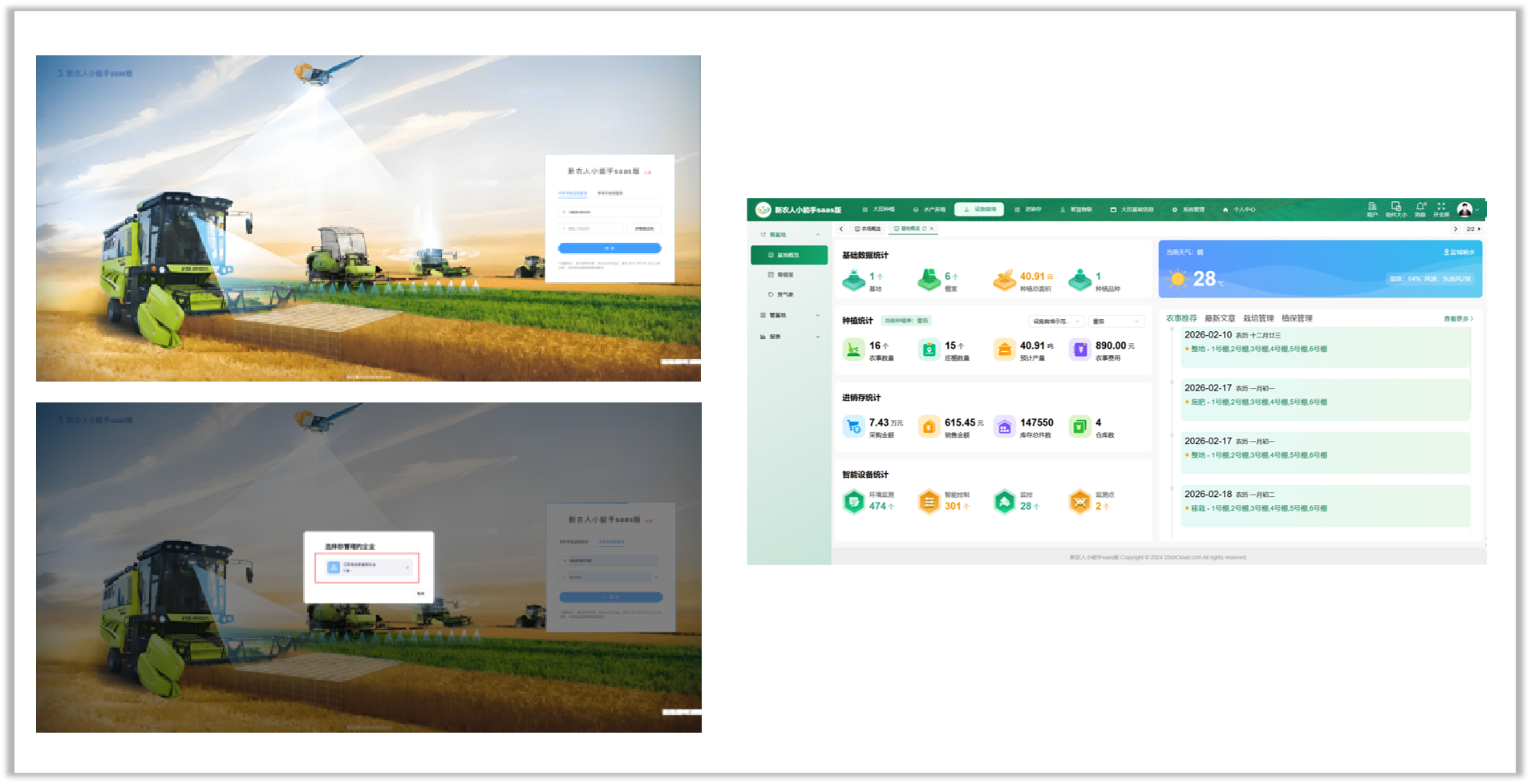Switch to the 最新文章 tab
This screenshot has width=1531, height=784.
pyautogui.click(x=1220, y=318)
